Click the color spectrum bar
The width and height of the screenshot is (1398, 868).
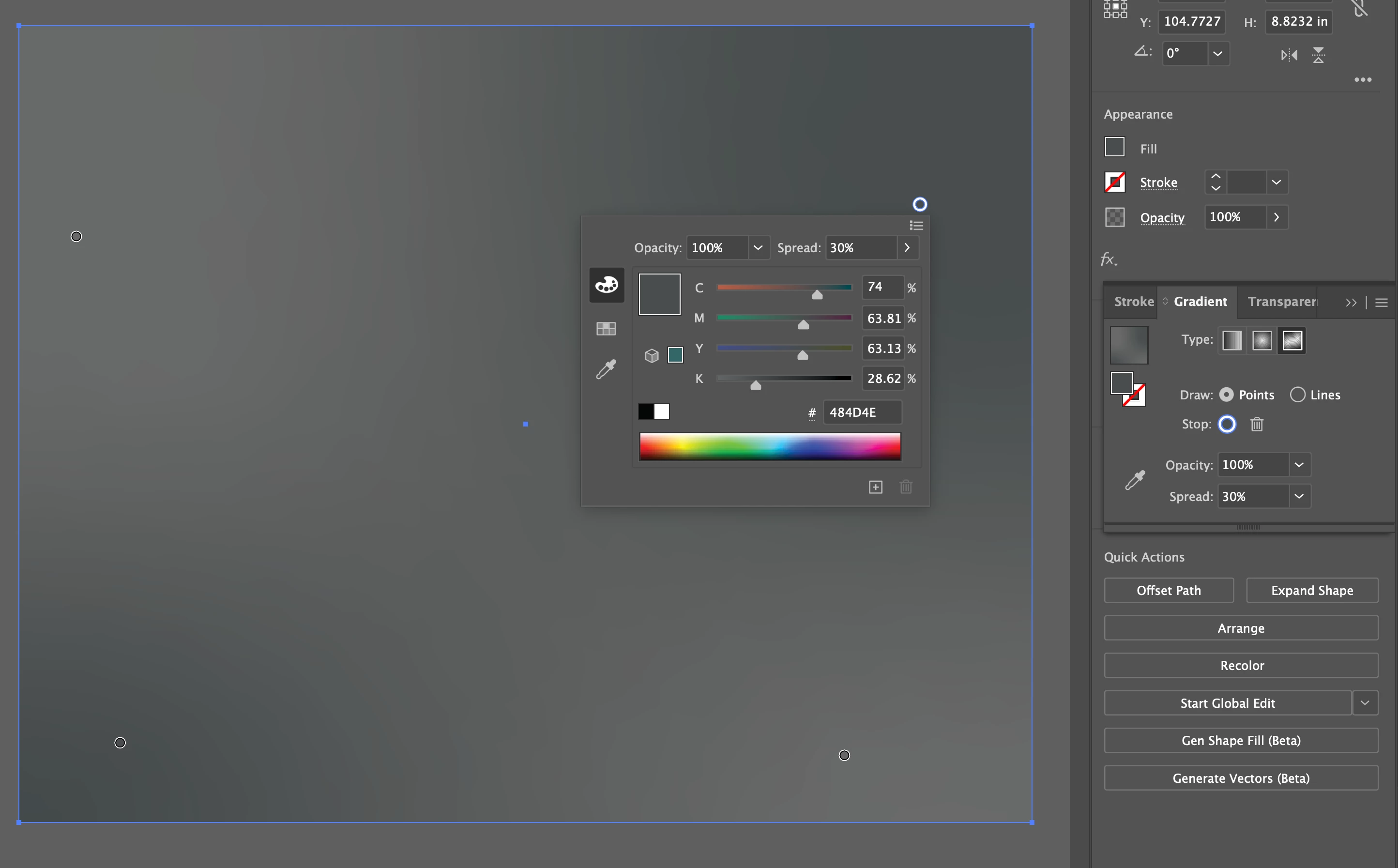pyautogui.click(x=770, y=447)
